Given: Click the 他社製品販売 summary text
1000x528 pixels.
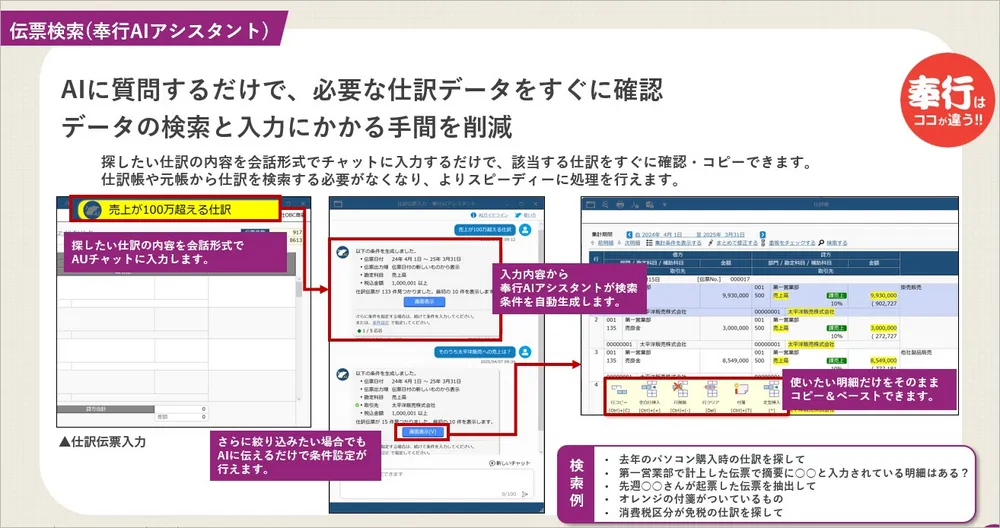Looking at the screenshot, I should coord(916,352).
